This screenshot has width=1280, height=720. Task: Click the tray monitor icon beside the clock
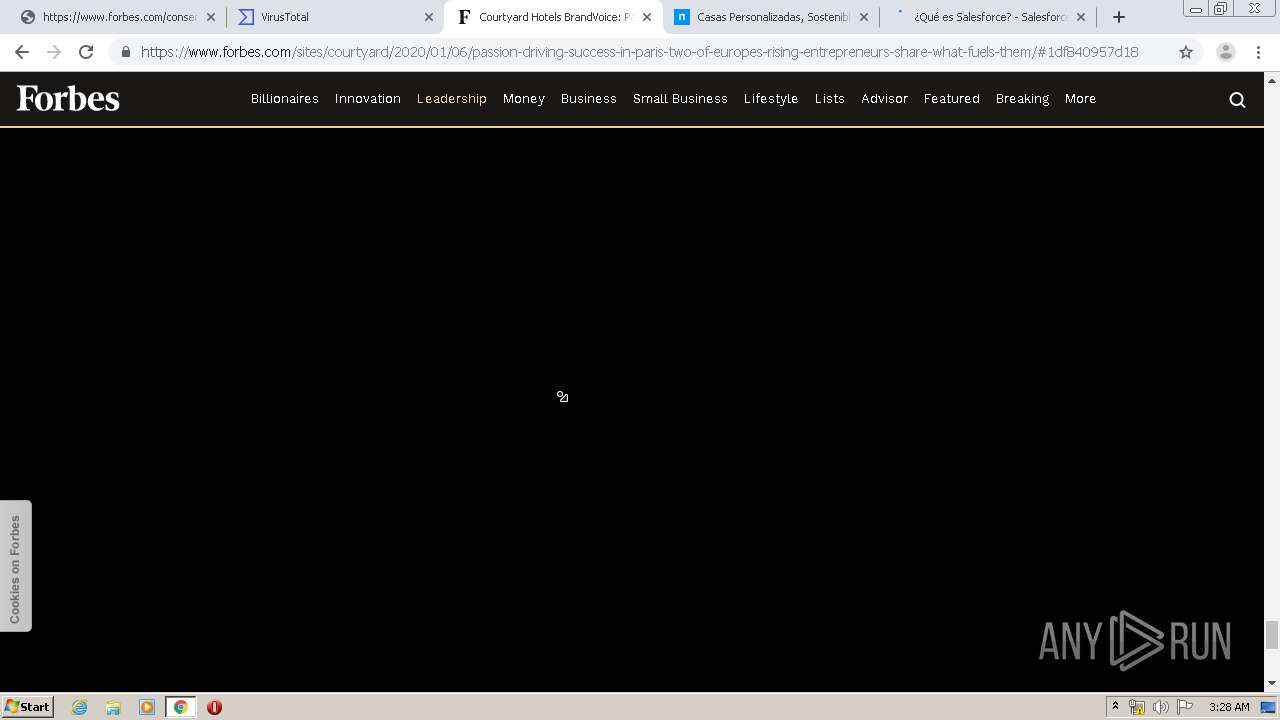point(1268,707)
